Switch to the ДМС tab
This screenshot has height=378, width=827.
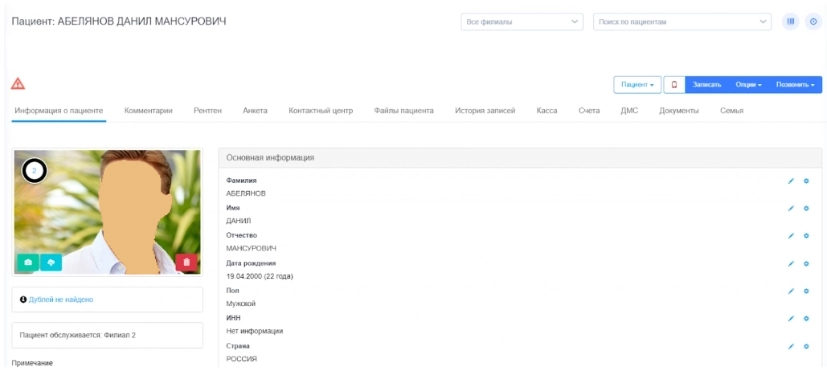click(x=629, y=111)
